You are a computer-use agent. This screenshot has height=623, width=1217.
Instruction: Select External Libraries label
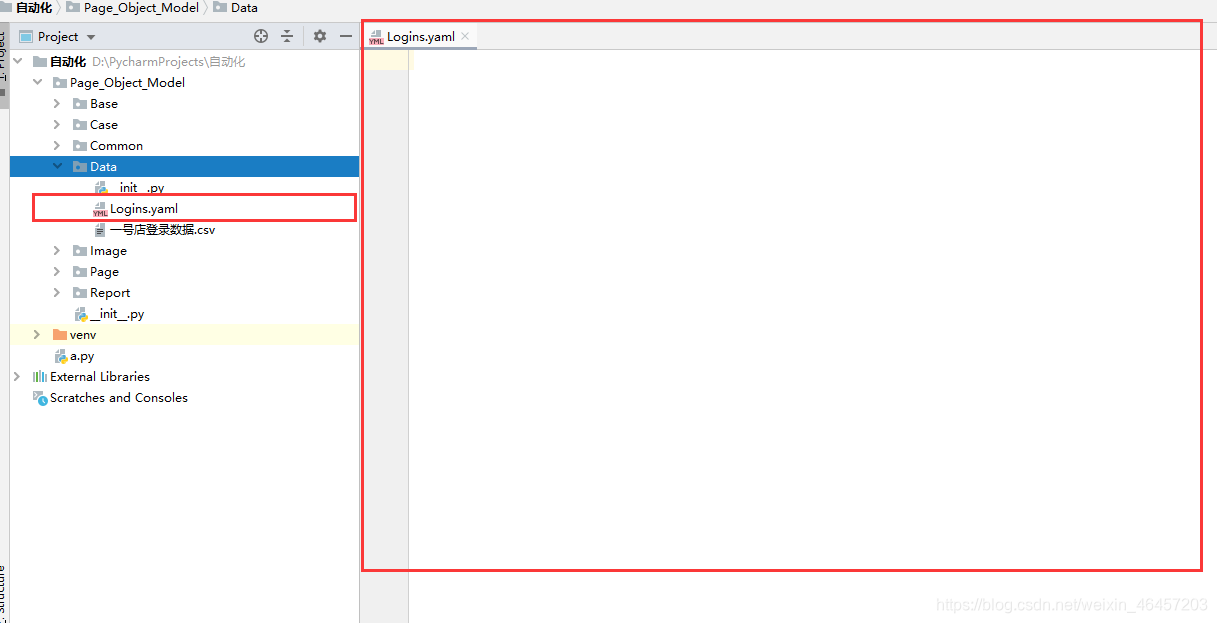point(100,377)
